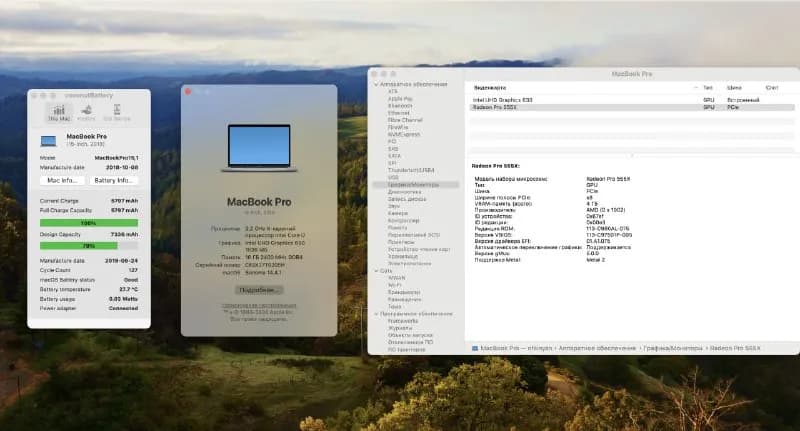
Task: Click Power adapter Connected value
Action: tap(123, 309)
